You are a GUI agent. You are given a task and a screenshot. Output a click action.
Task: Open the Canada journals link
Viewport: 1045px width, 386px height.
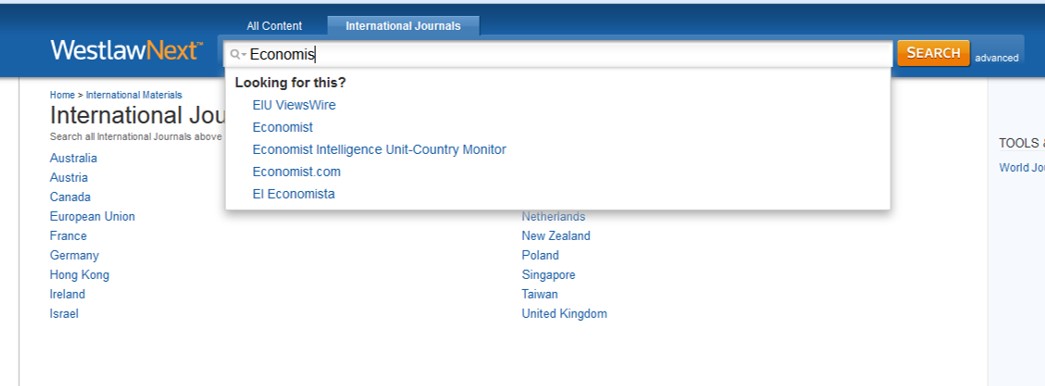point(70,197)
